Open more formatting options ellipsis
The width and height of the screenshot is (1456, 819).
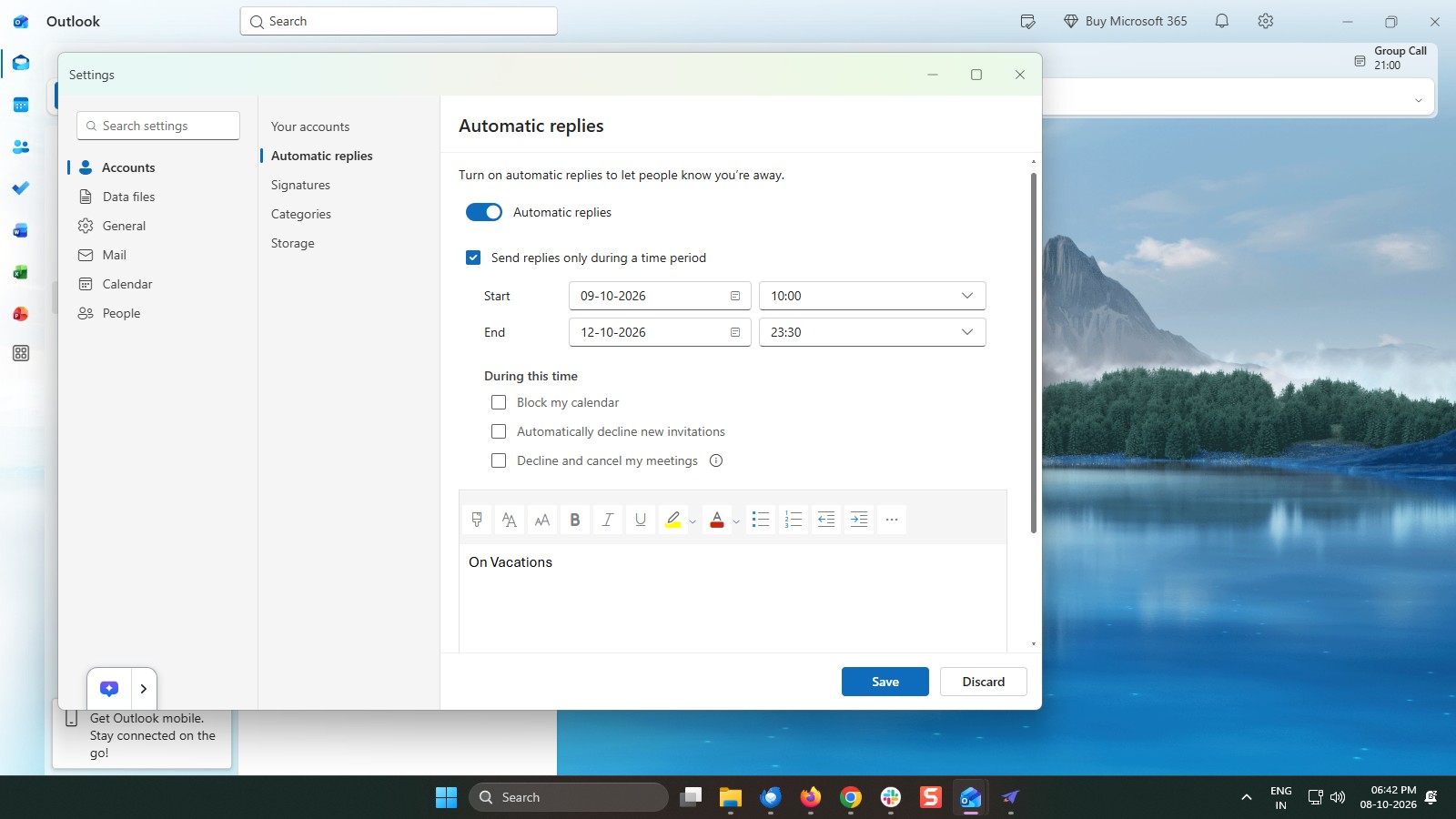click(892, 520)
